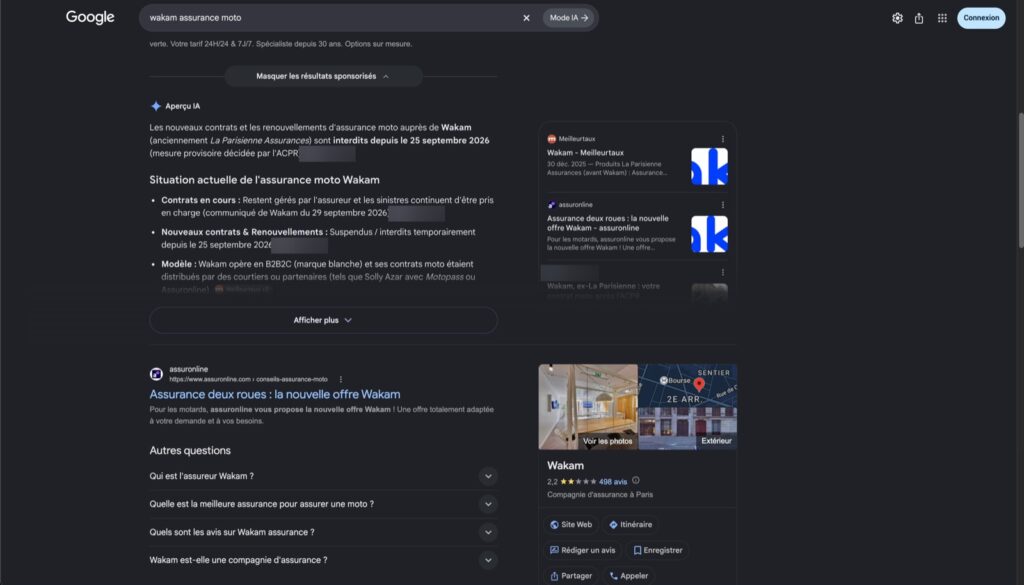
Task: Click the Connexion button
Action: click(x=981, y=18)
